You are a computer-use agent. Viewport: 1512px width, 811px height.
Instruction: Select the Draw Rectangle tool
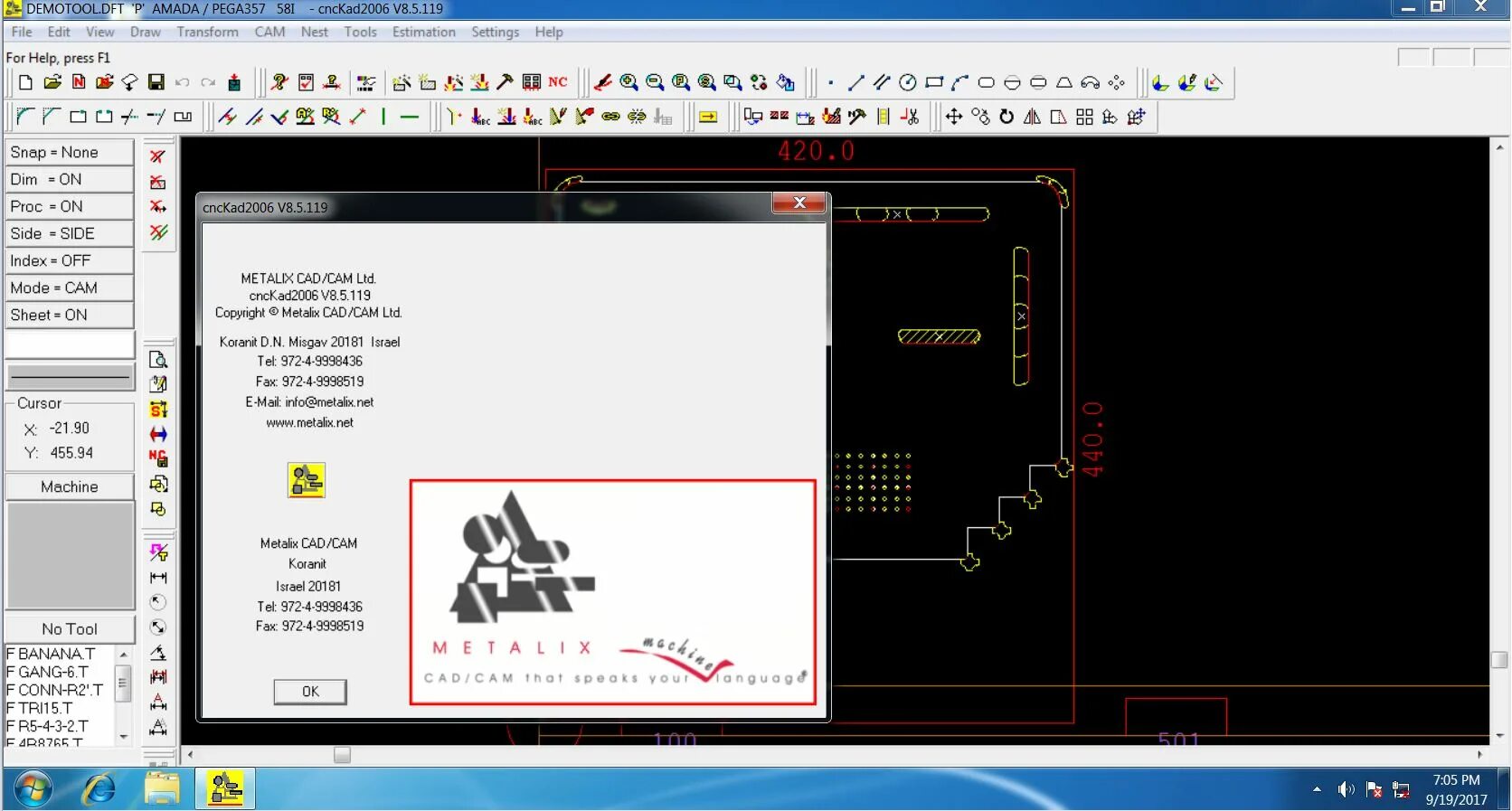(934, 82)
